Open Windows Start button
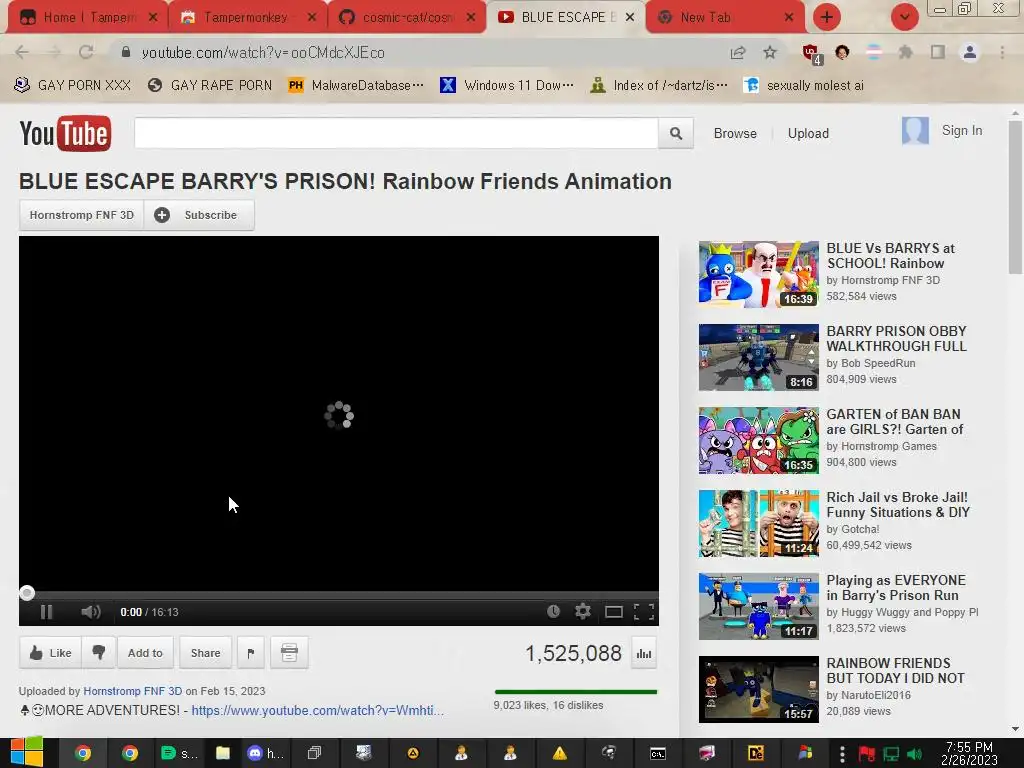The width and height of the screenshot is (1024, 768). [27, 752]
